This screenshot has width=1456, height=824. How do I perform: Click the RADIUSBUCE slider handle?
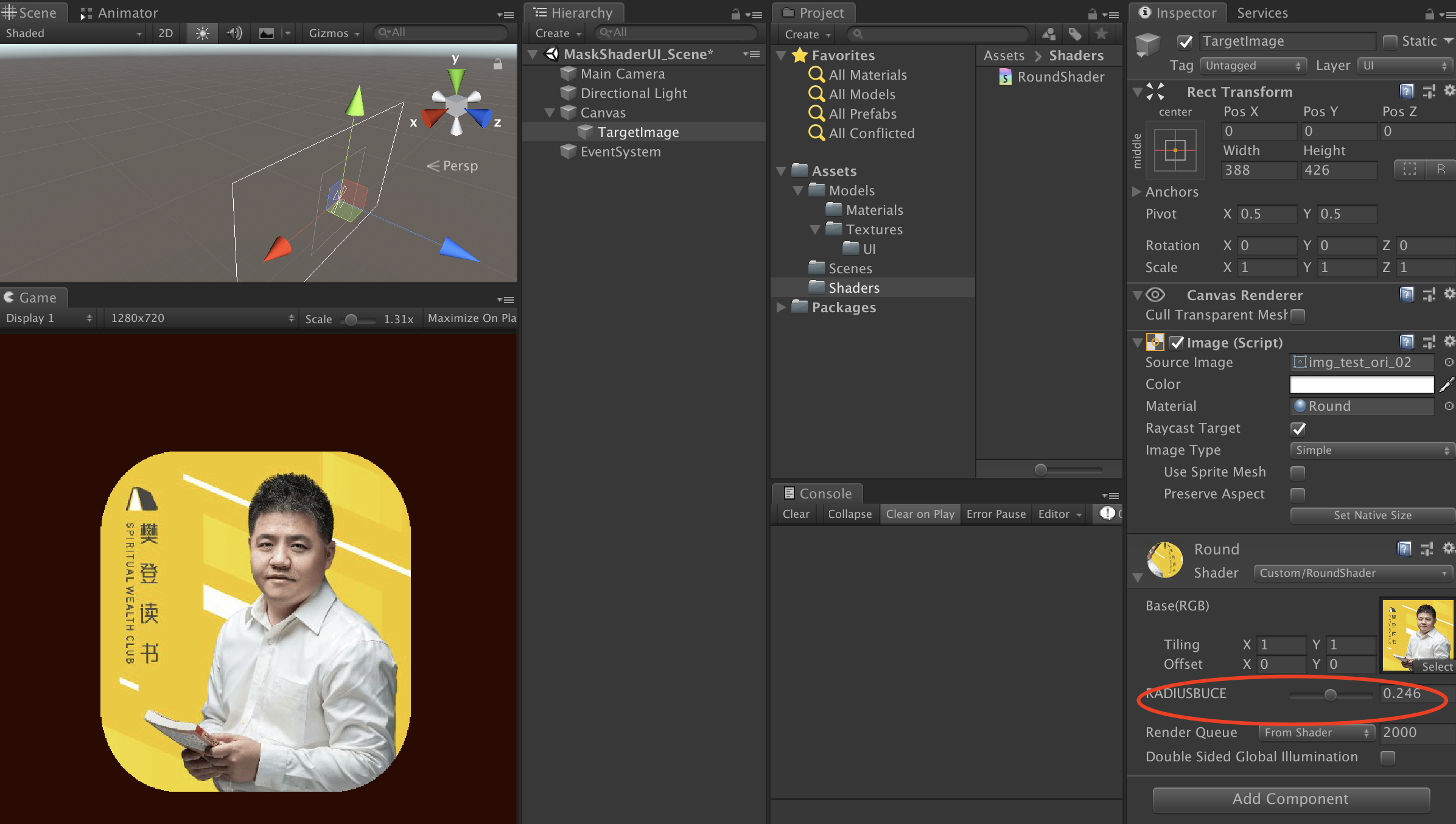[x=1331, y=694]
